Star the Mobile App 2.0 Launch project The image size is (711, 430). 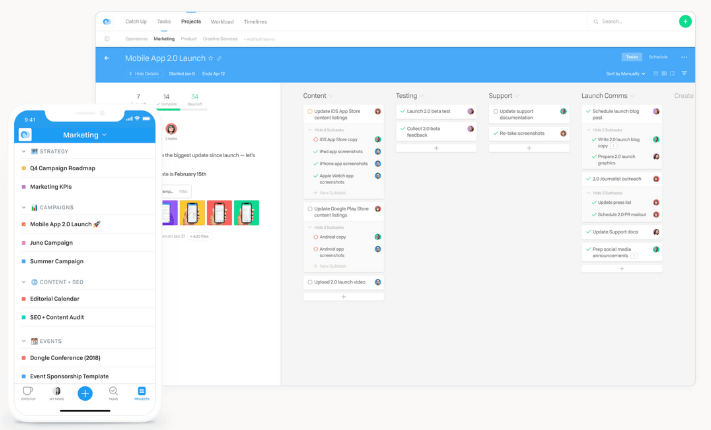coord(210,58)
